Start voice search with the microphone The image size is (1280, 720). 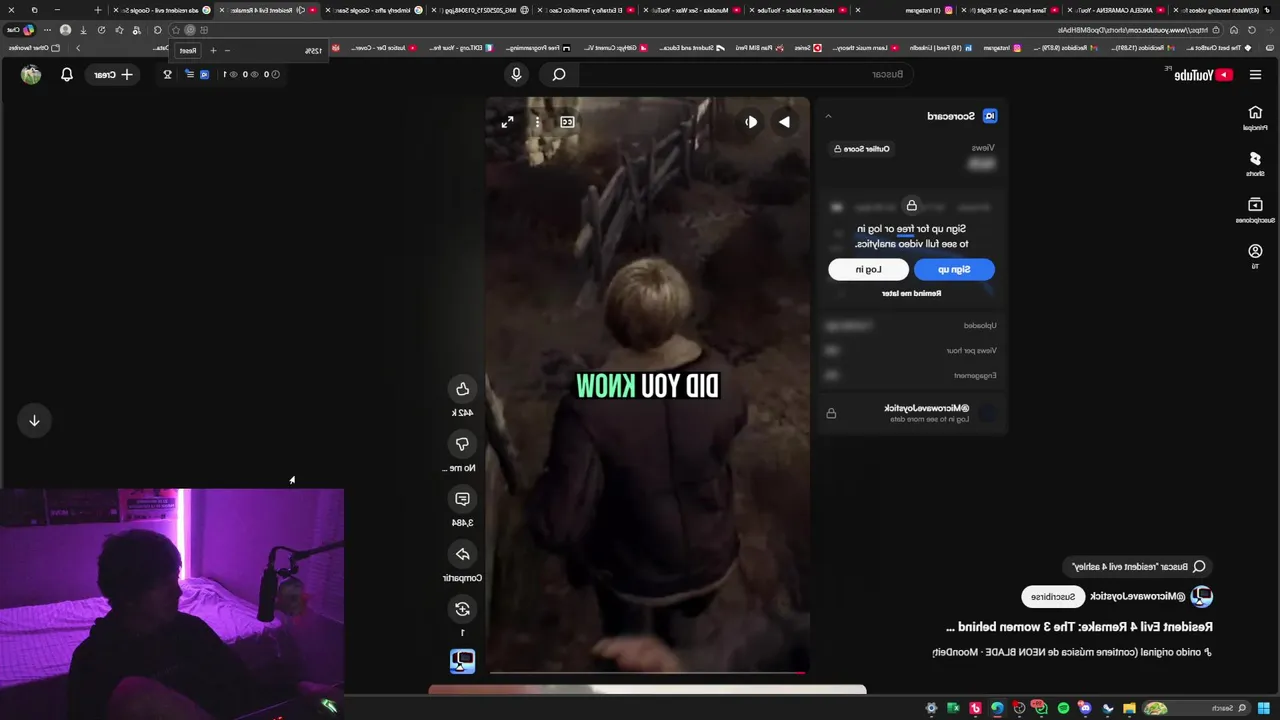coord(516,74)
